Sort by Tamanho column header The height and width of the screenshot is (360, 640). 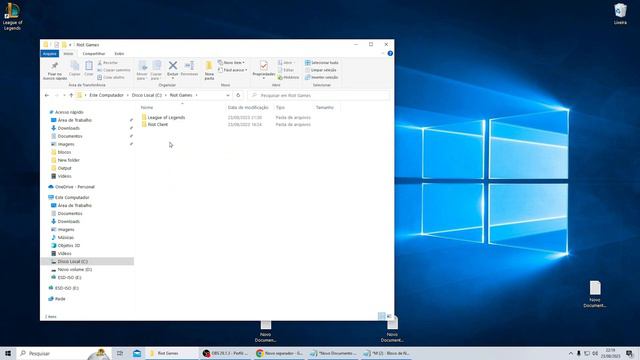[326, 108]
